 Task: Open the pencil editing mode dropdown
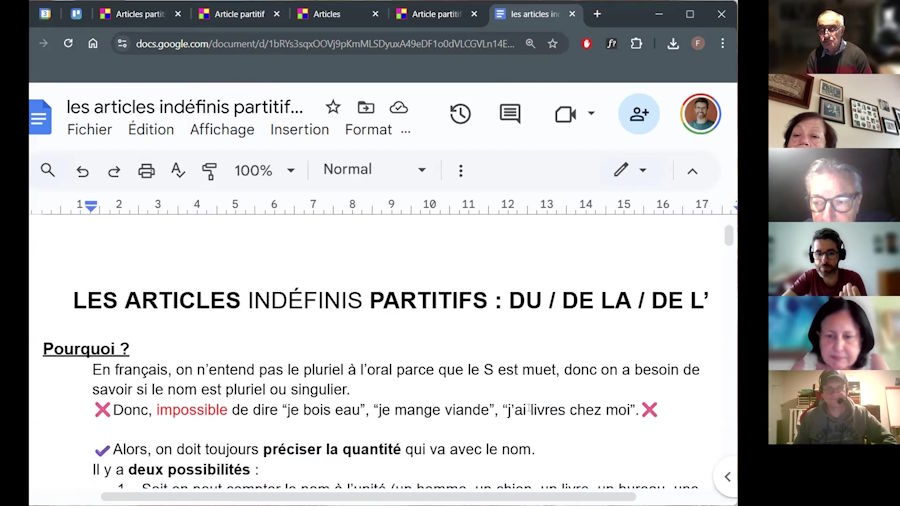point(629,170)
